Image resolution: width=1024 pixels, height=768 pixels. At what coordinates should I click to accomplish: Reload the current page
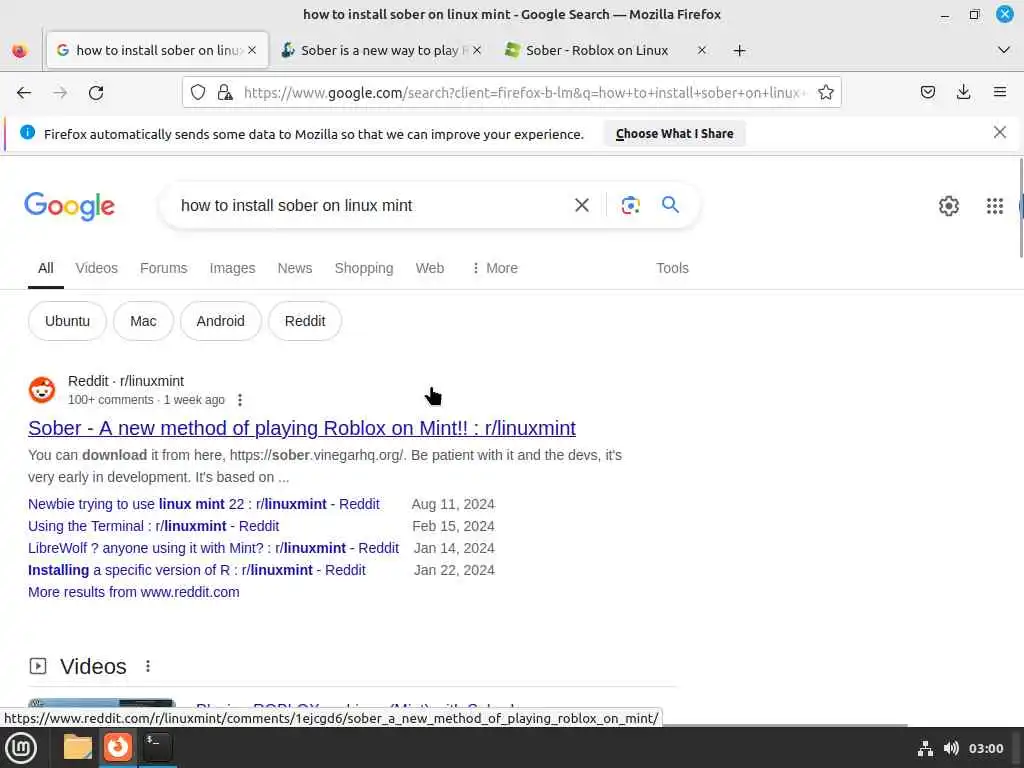(96, 93)
